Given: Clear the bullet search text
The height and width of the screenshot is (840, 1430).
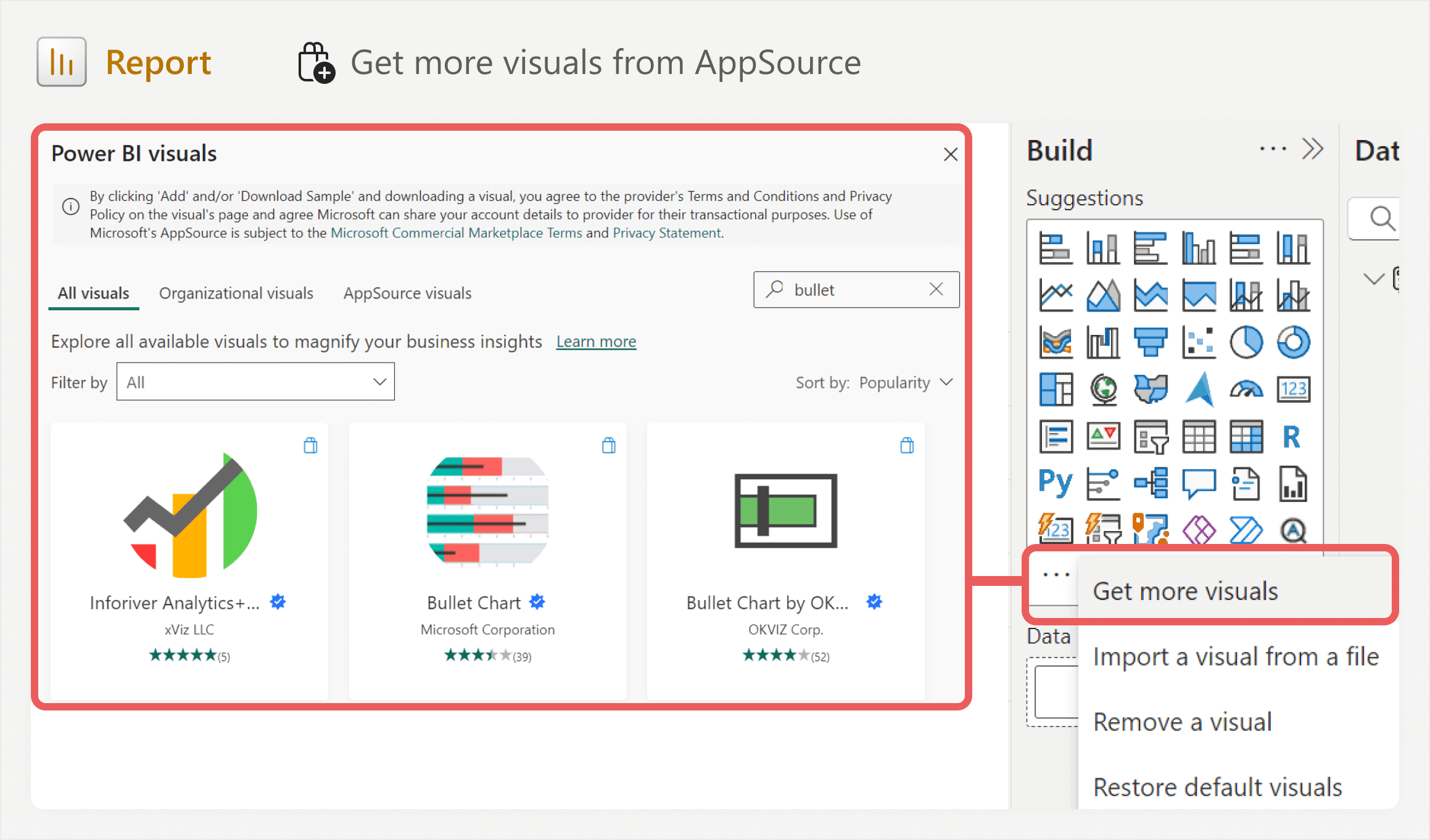Looking at the screenshot, I should point(936,289).
